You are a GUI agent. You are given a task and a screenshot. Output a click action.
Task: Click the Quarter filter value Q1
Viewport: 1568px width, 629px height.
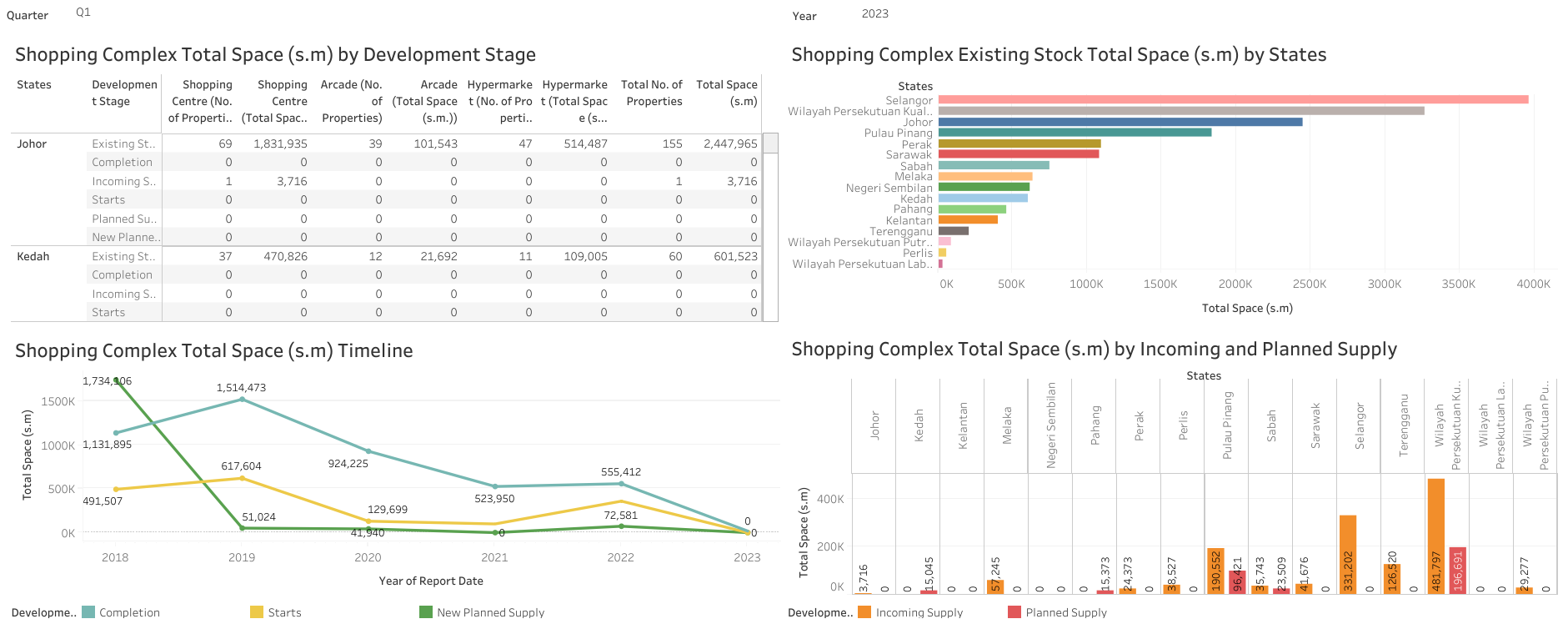click(83, 13)
